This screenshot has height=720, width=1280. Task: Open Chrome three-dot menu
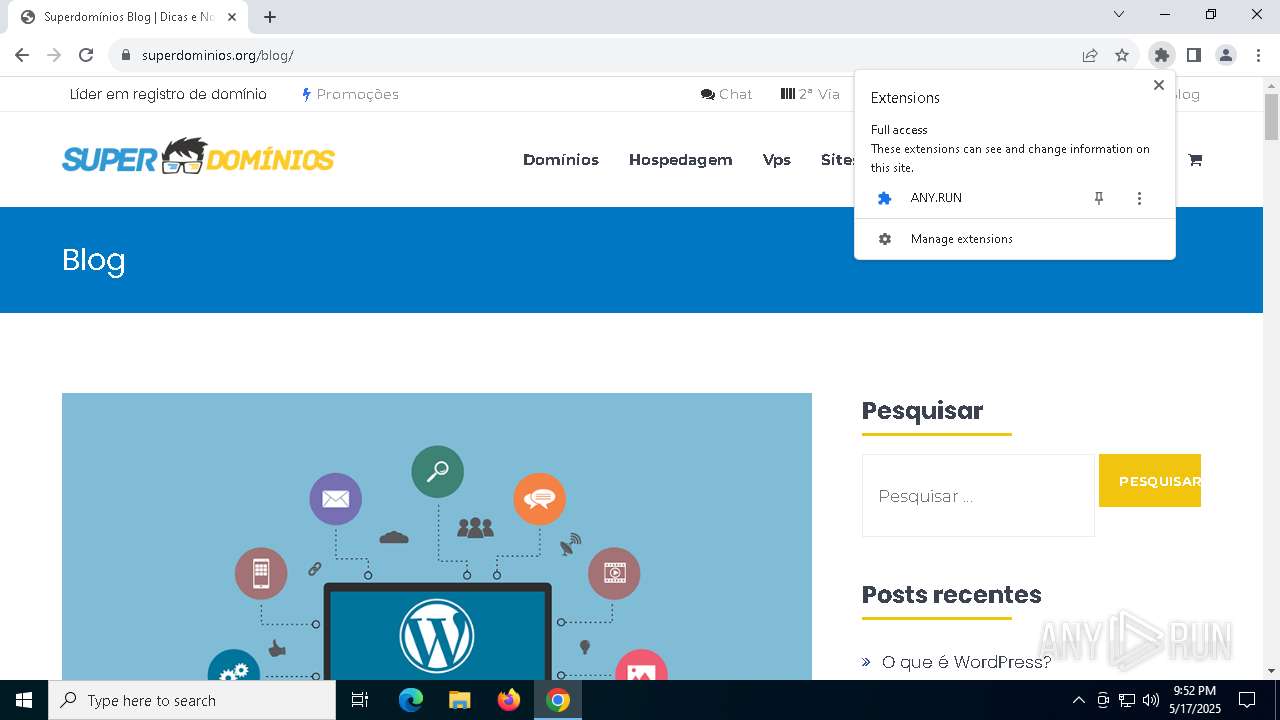pyautogui.click(x=1259, y=55)
